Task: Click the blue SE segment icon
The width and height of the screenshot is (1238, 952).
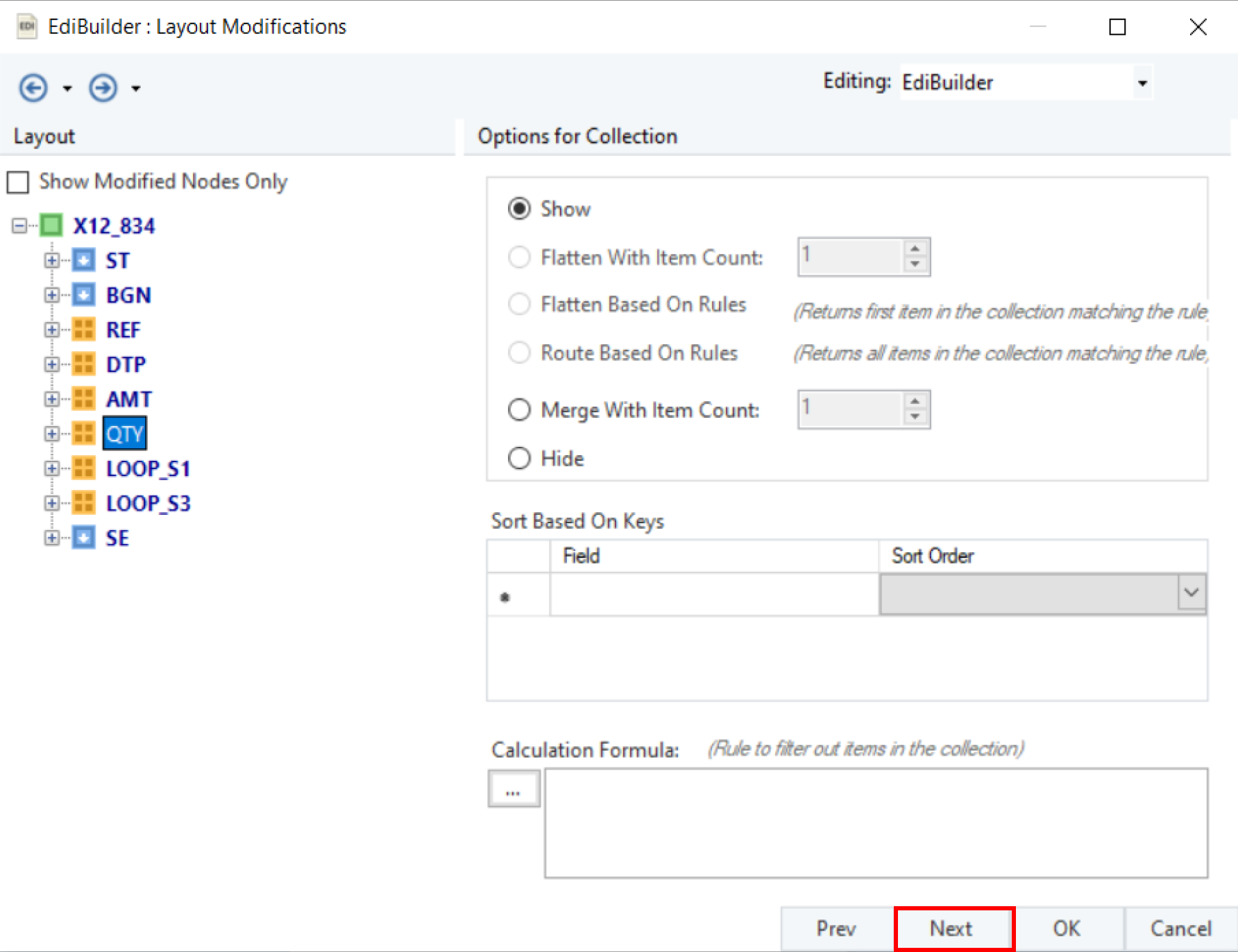Action: pos(83,538)
